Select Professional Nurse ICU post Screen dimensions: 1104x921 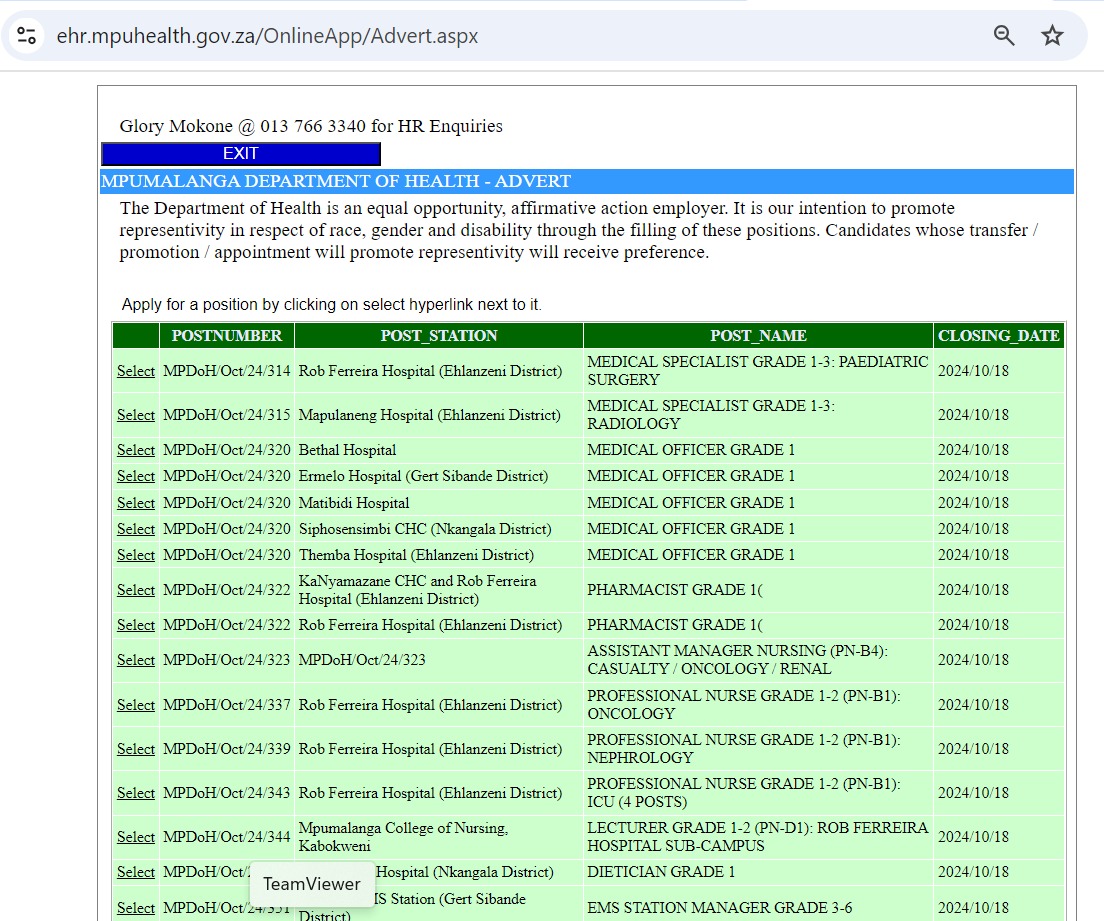[136, 793]
